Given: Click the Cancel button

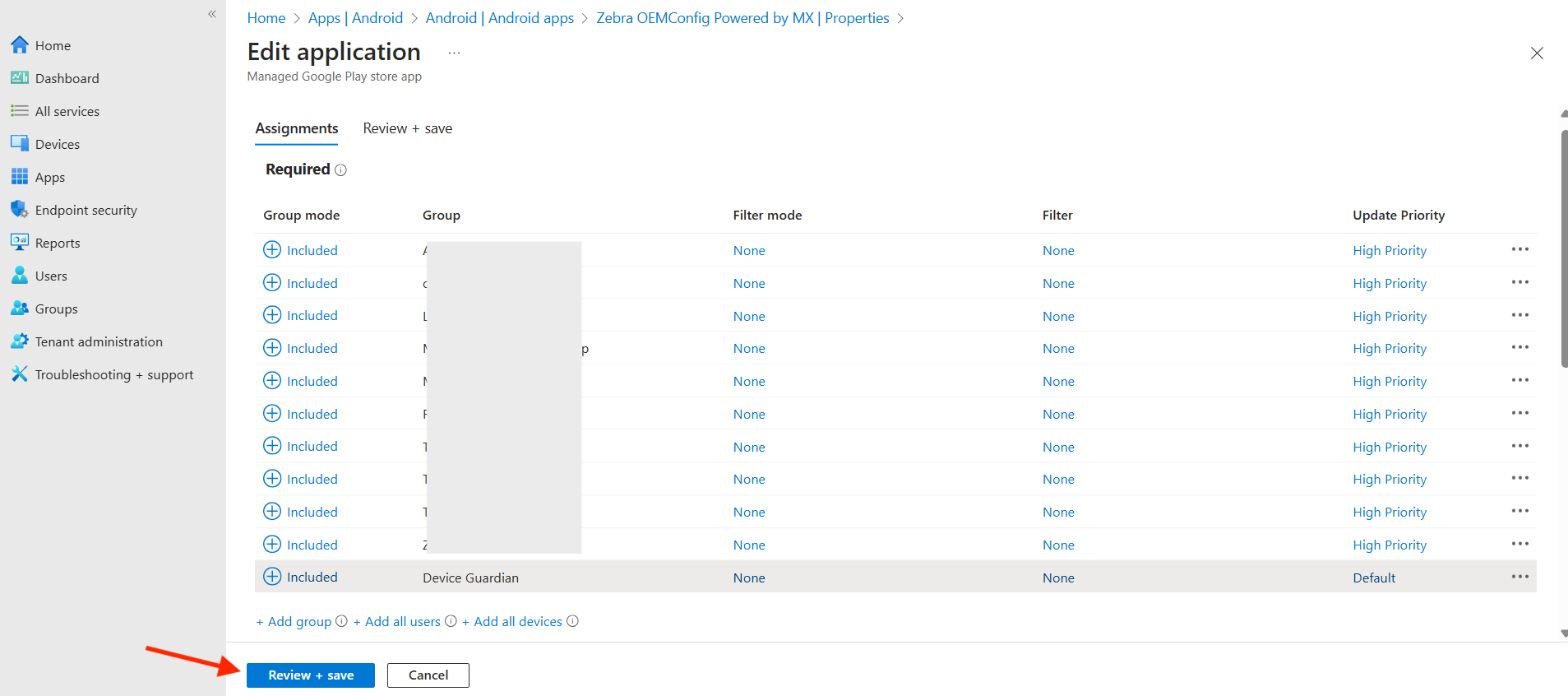Looking at the screenshot, I should (x=428, y=675).
